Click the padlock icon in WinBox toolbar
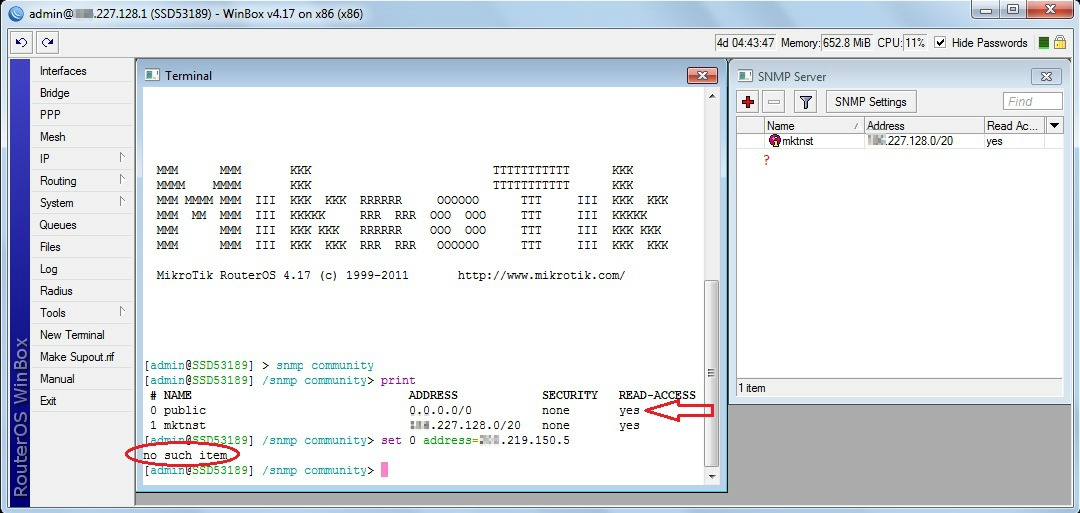The image size is (1080, 513). 1060,43
